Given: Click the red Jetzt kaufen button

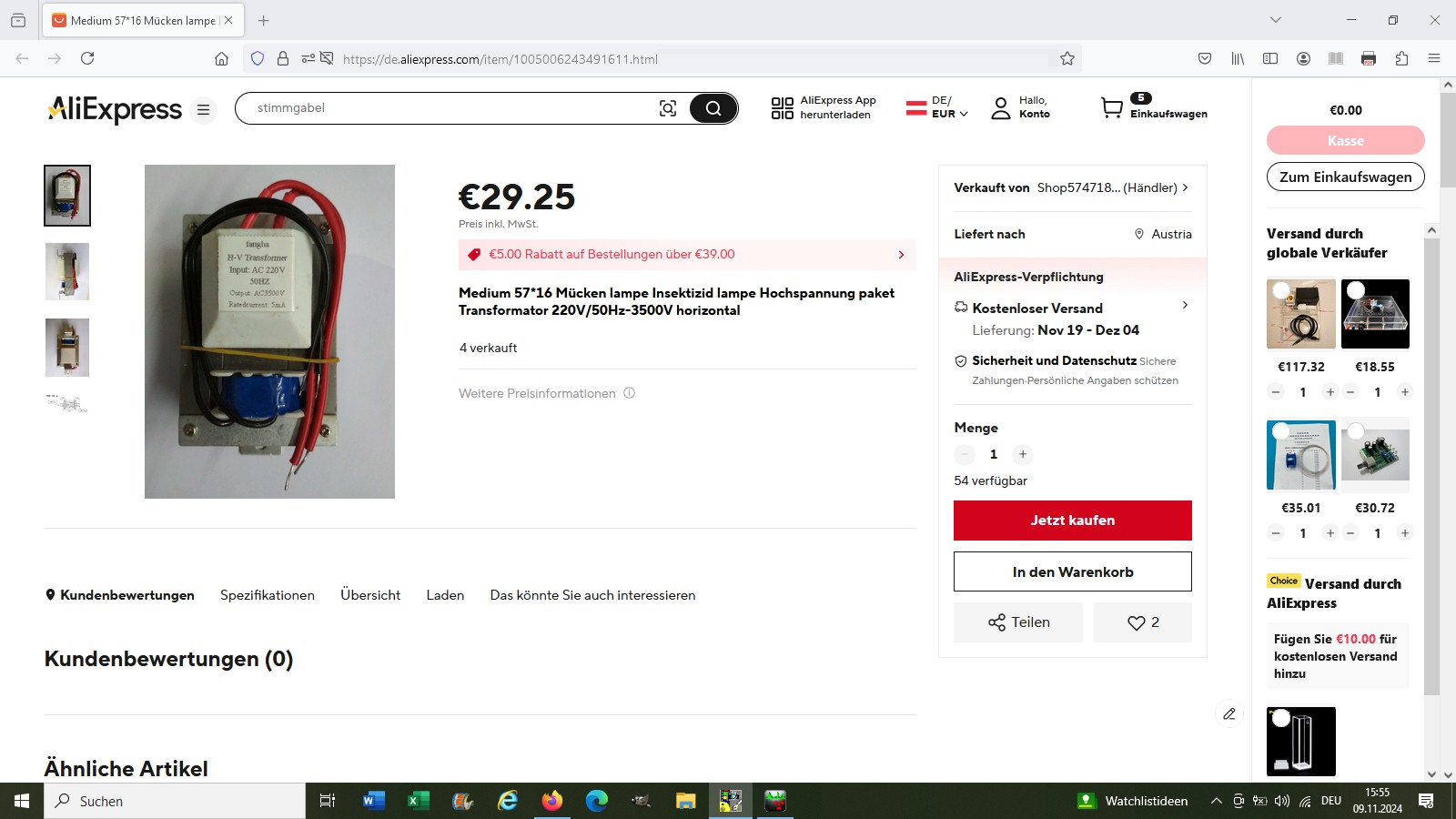Looking at the screenshot, I should (1073, 521).
